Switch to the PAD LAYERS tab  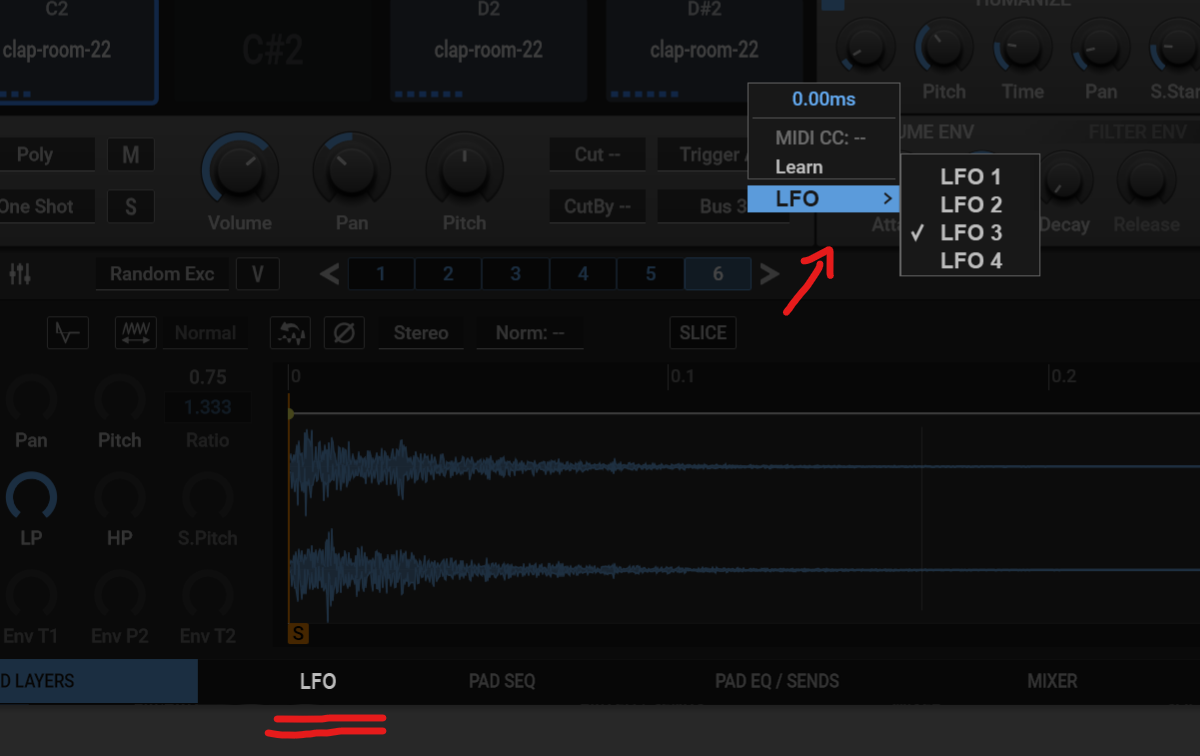click(x=98, y=681)
